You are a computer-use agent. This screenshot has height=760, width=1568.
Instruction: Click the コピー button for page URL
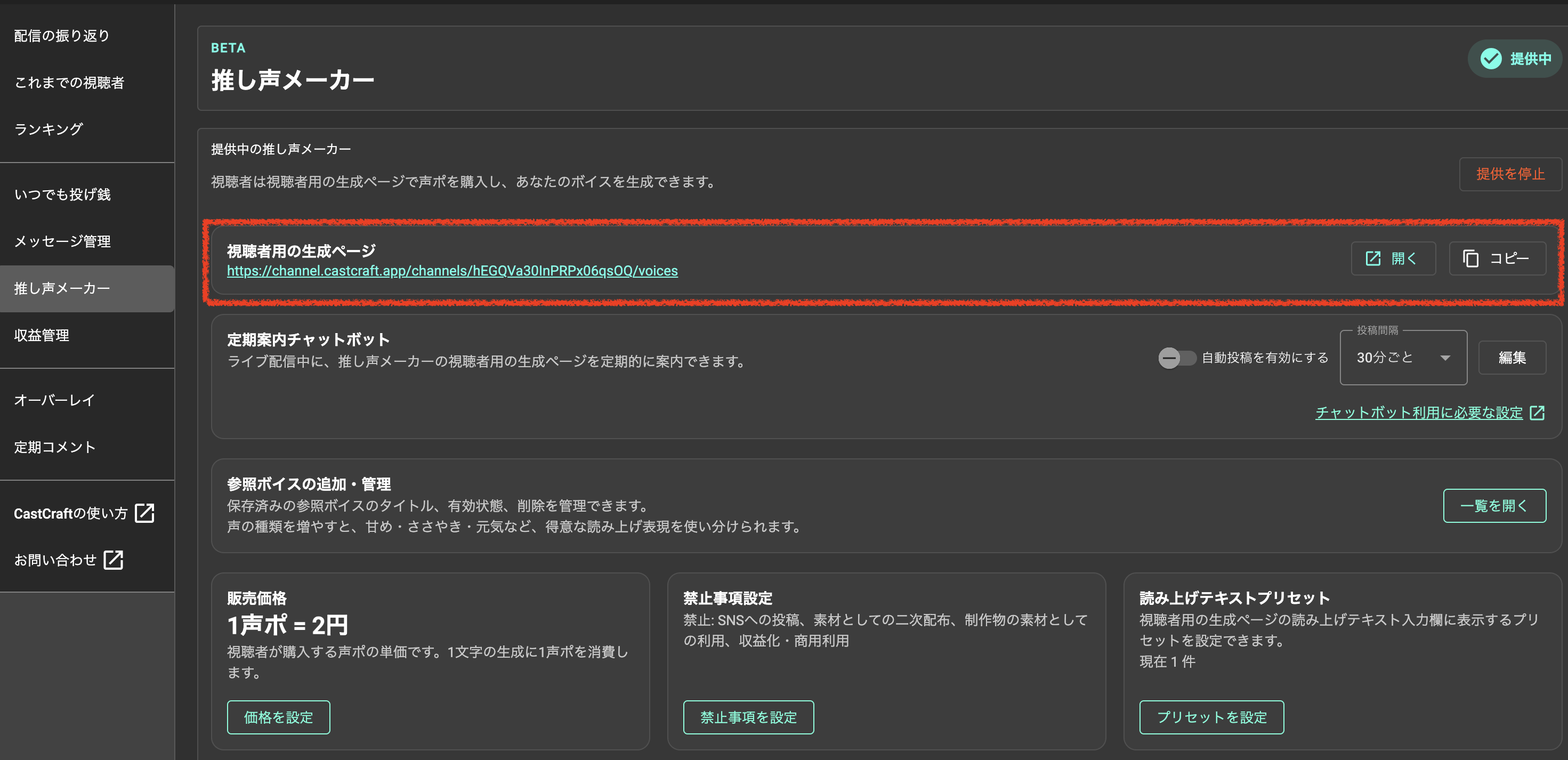click(x=1498, y=258)
